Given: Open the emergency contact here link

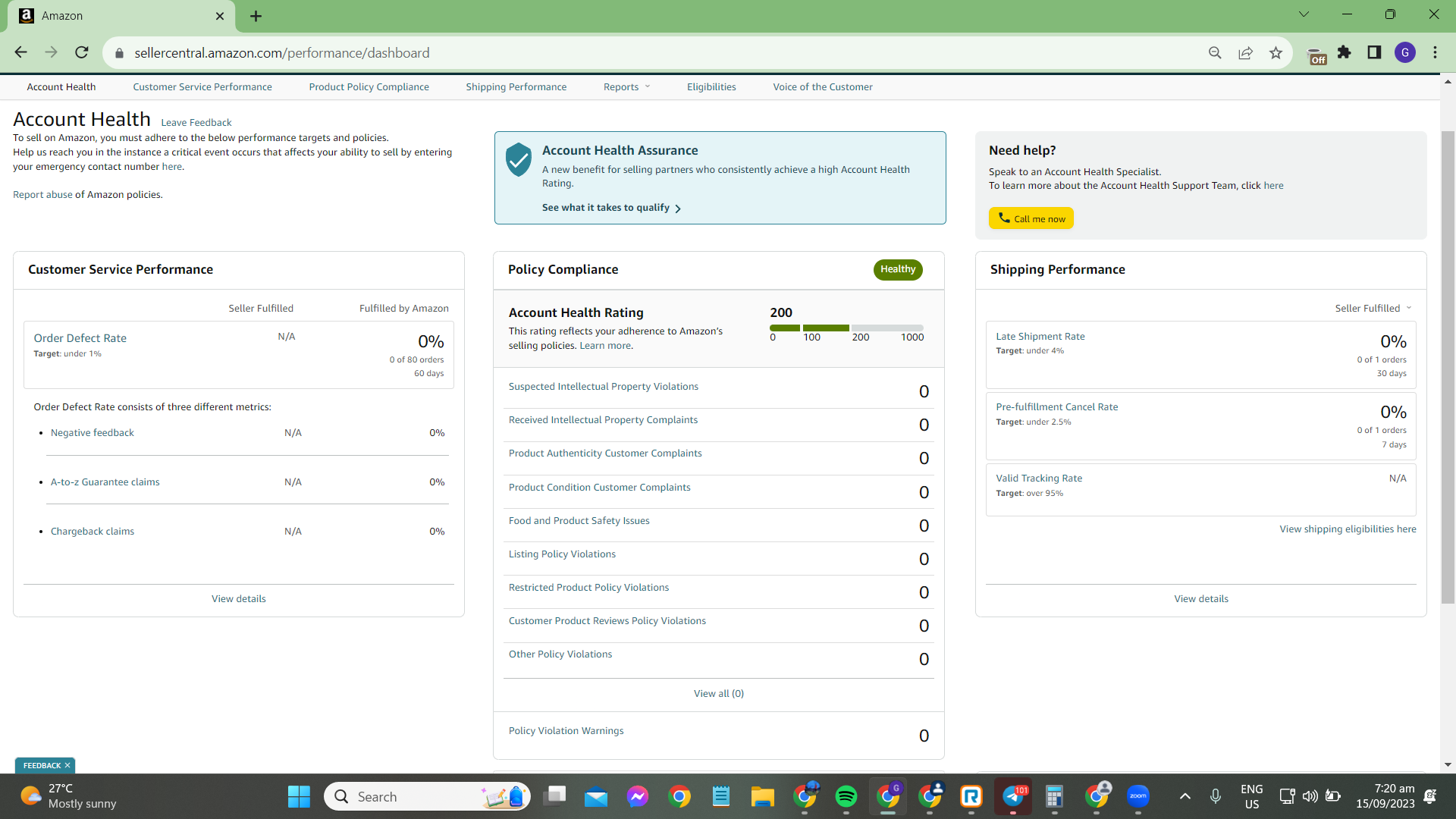Looking at the screenshot, I should pos(172,167).
